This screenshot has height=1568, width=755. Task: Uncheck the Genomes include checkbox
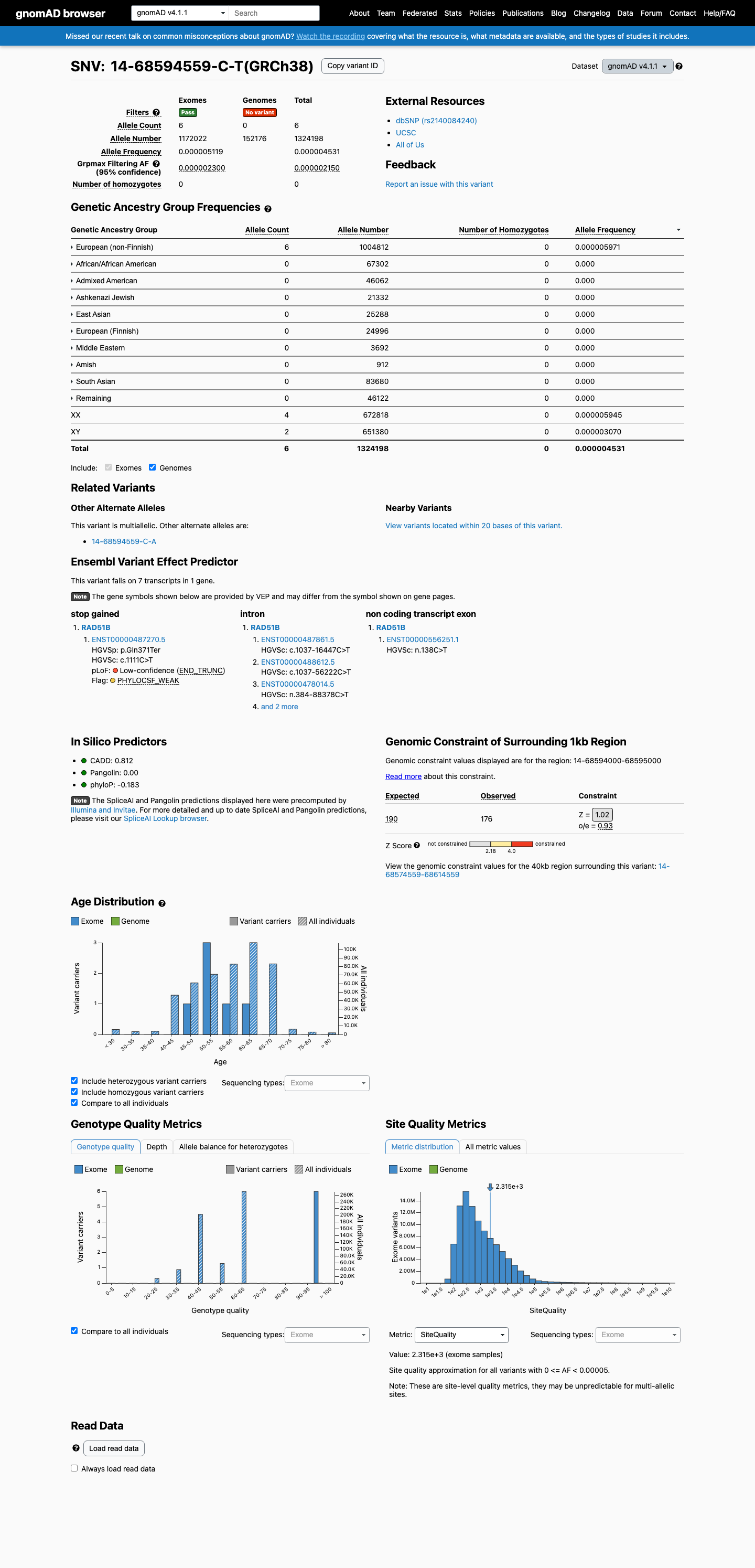point(152,467)
